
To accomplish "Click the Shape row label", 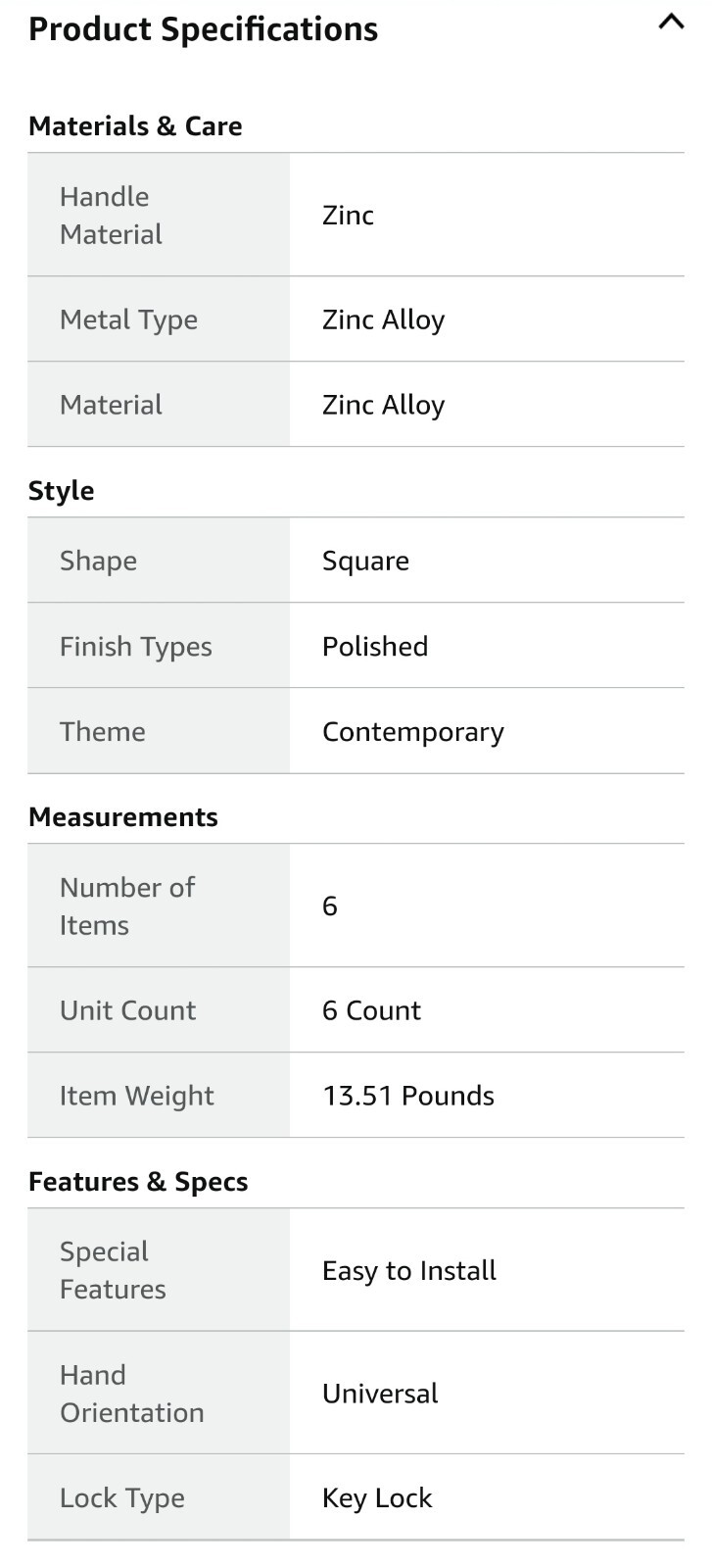I will pyautogui.click(x=98, y=561).
